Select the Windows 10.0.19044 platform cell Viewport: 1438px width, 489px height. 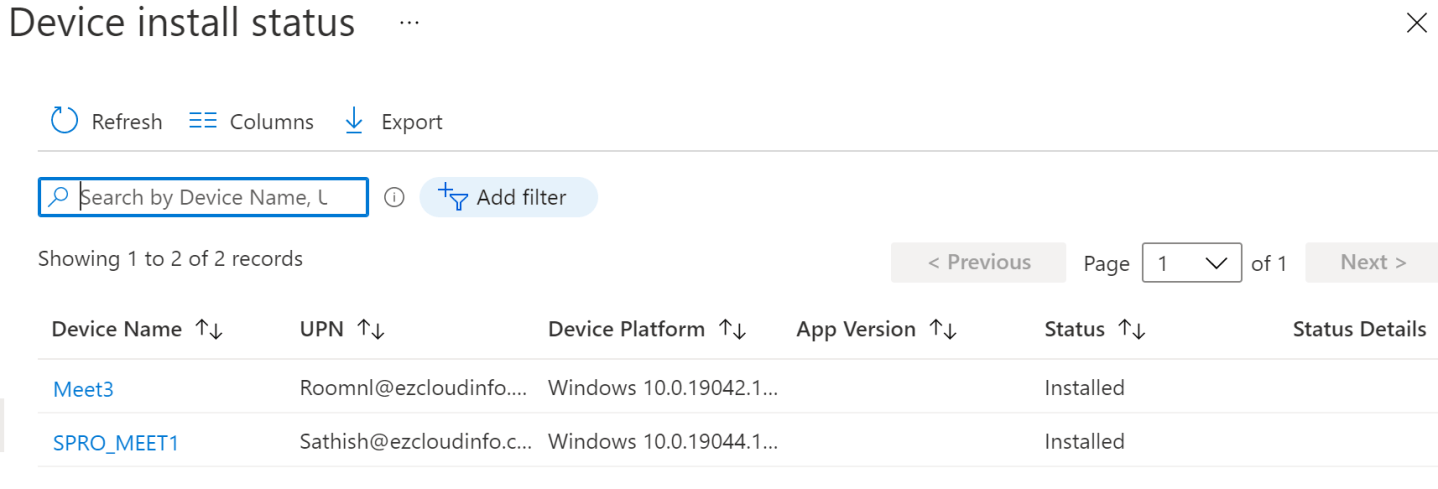point(663,441)
